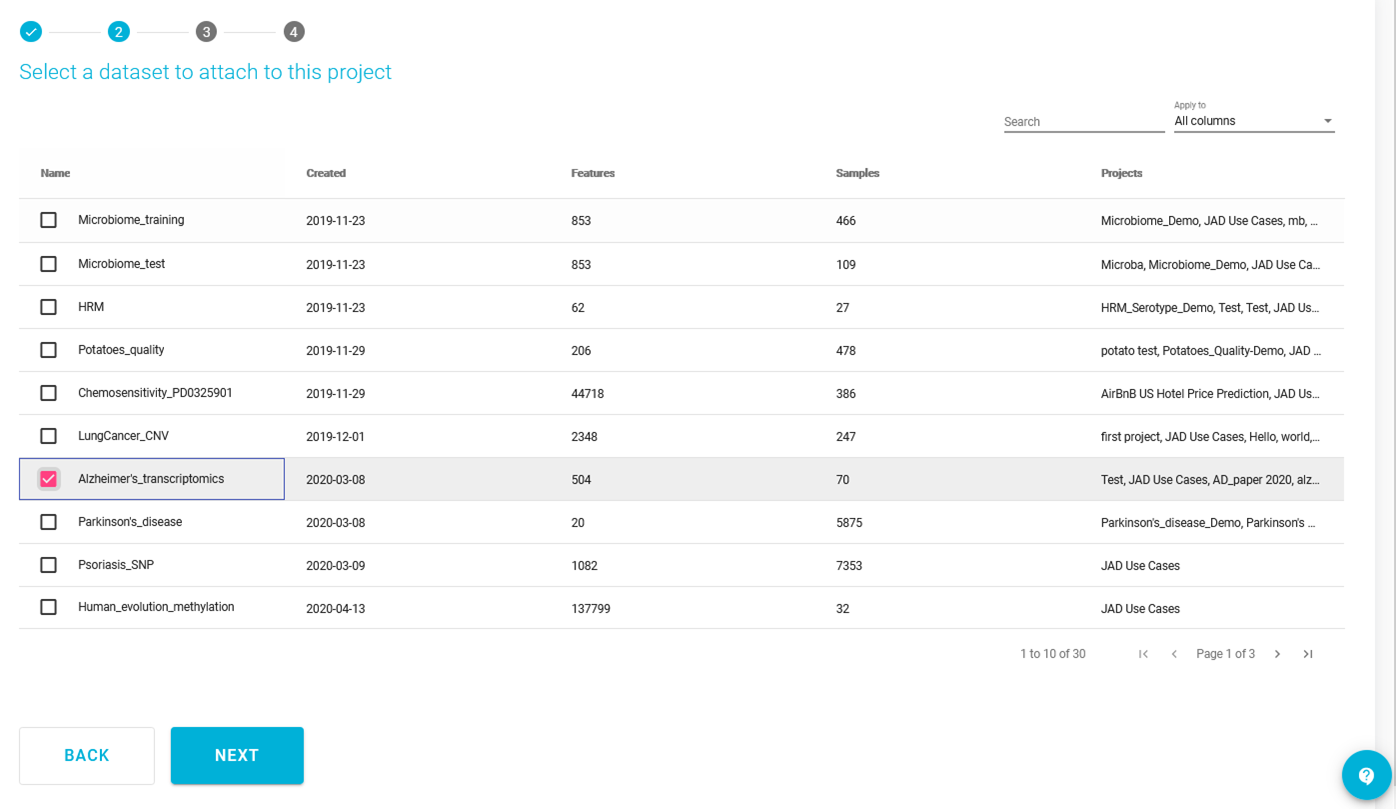1396x809 pixels.
Task: Click samples value 5875
Action: click(x=849, y=523)
